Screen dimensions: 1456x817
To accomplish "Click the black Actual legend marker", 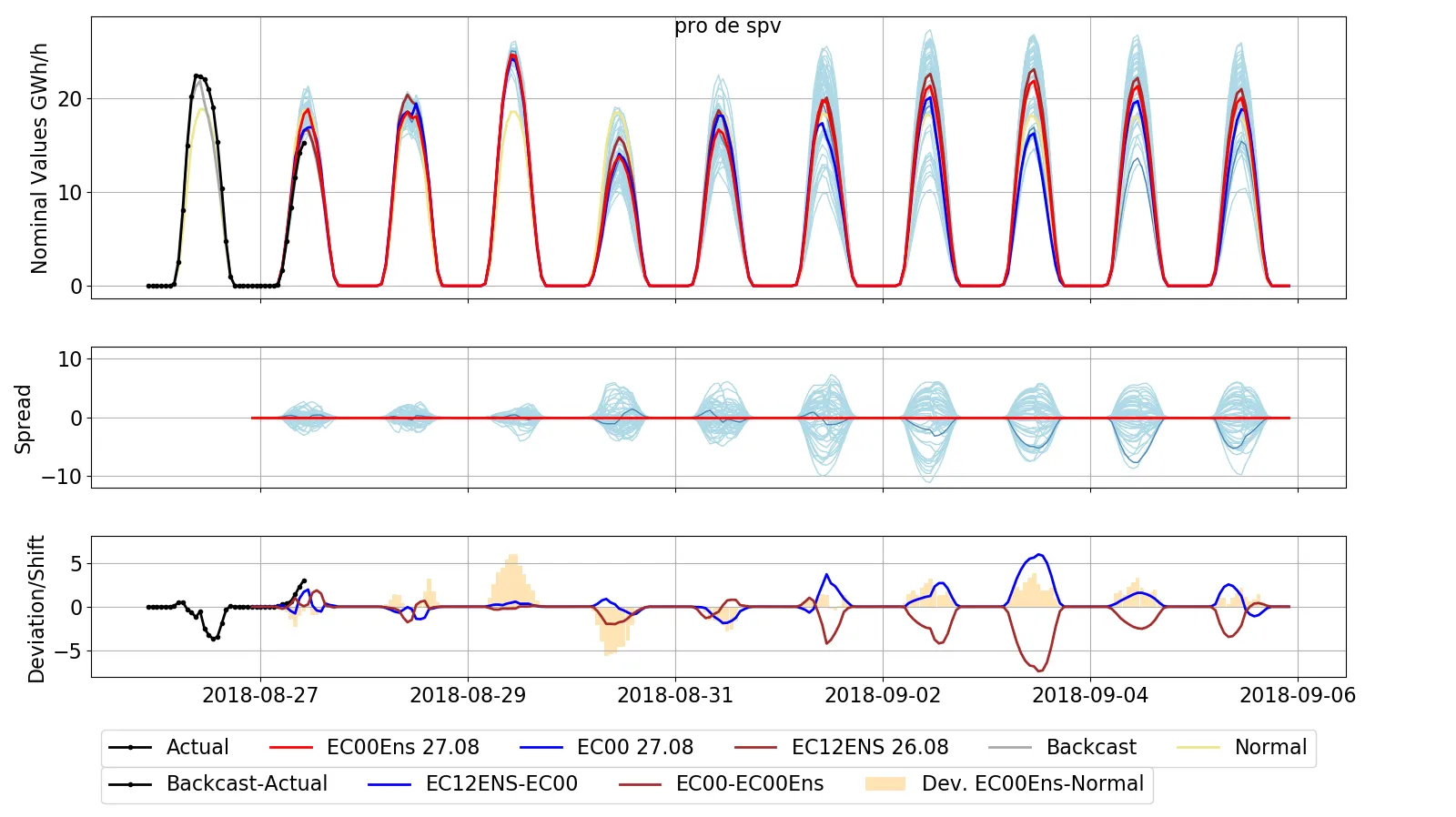I will (130, 748).
